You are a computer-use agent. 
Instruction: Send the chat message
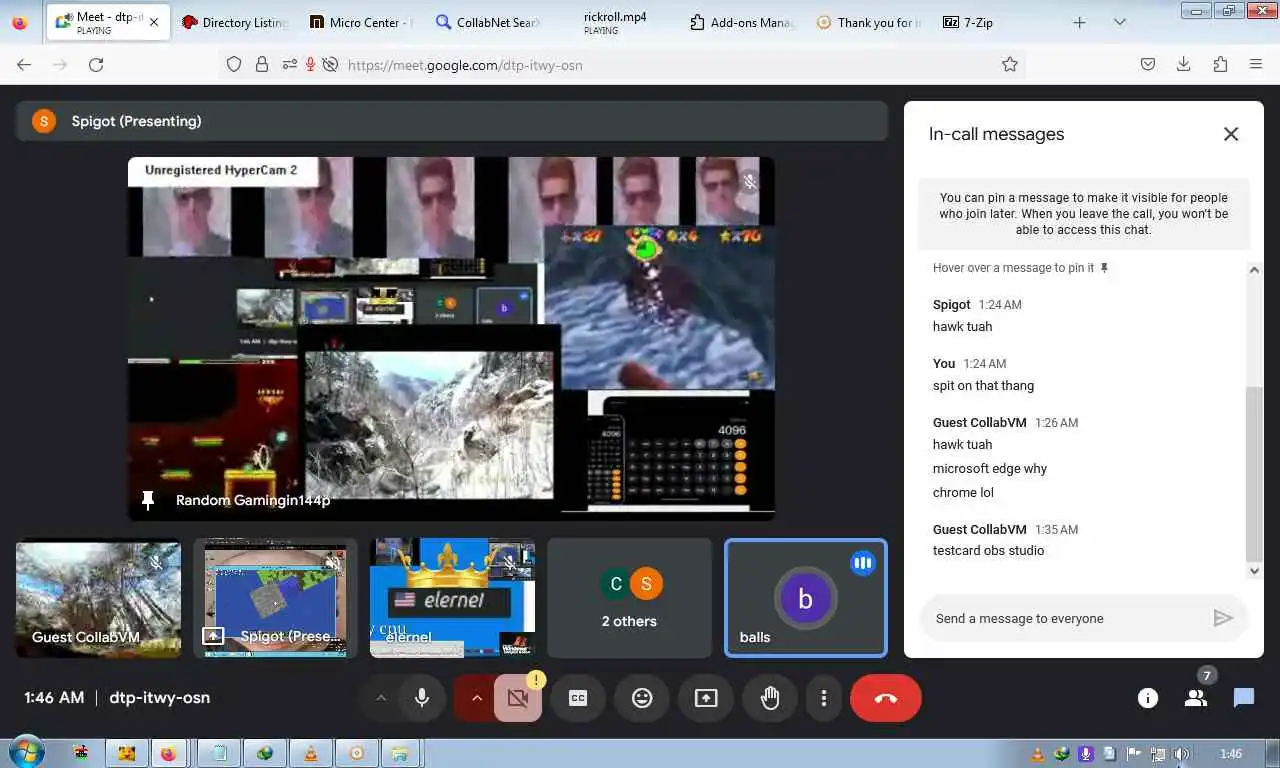(x=1223, y=618)
